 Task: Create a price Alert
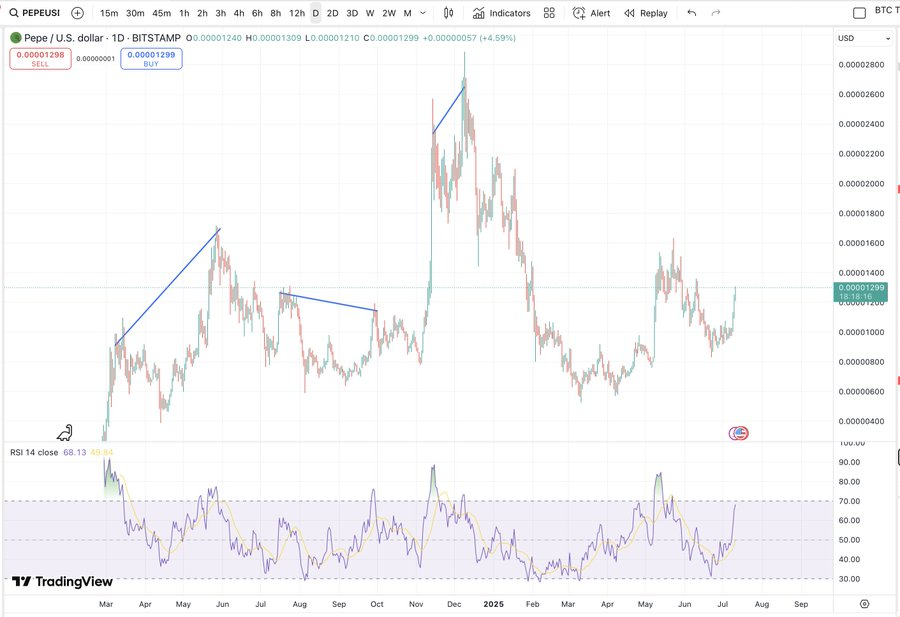pos(591,13)
